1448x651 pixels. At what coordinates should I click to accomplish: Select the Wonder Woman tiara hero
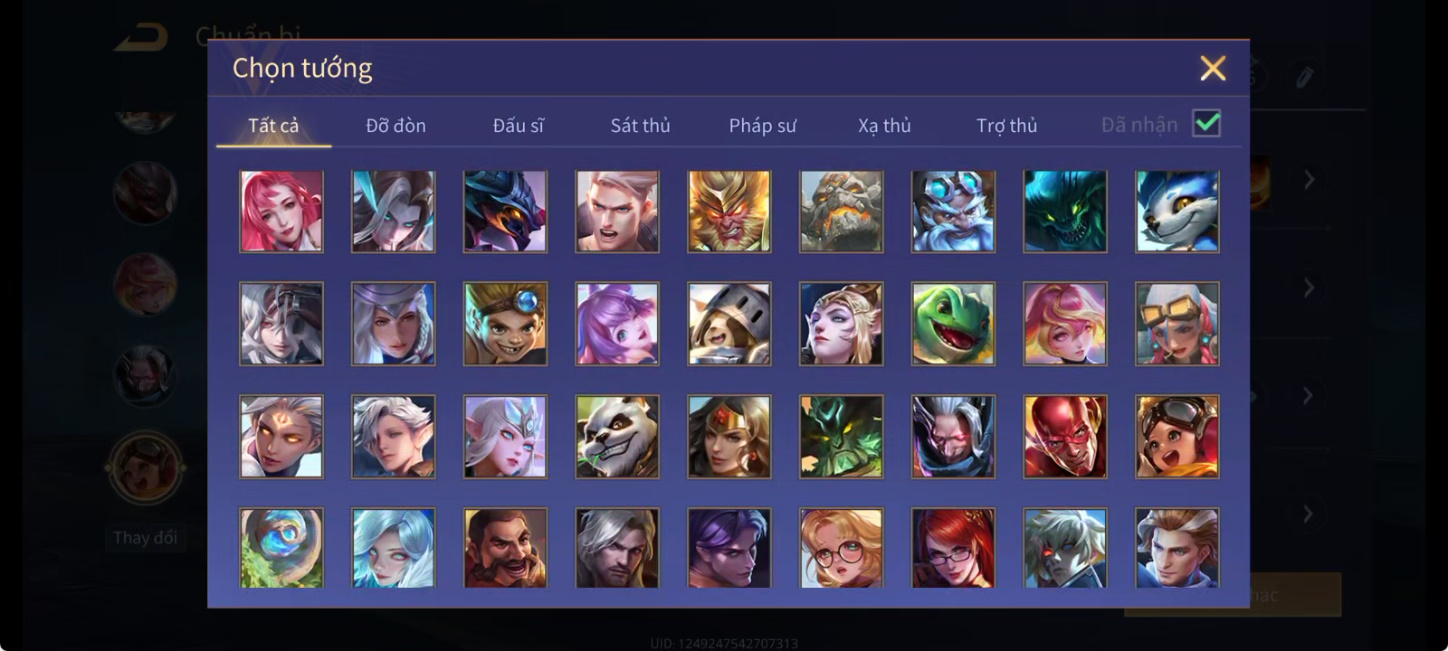pyautogui.click(x=729, y=436)
